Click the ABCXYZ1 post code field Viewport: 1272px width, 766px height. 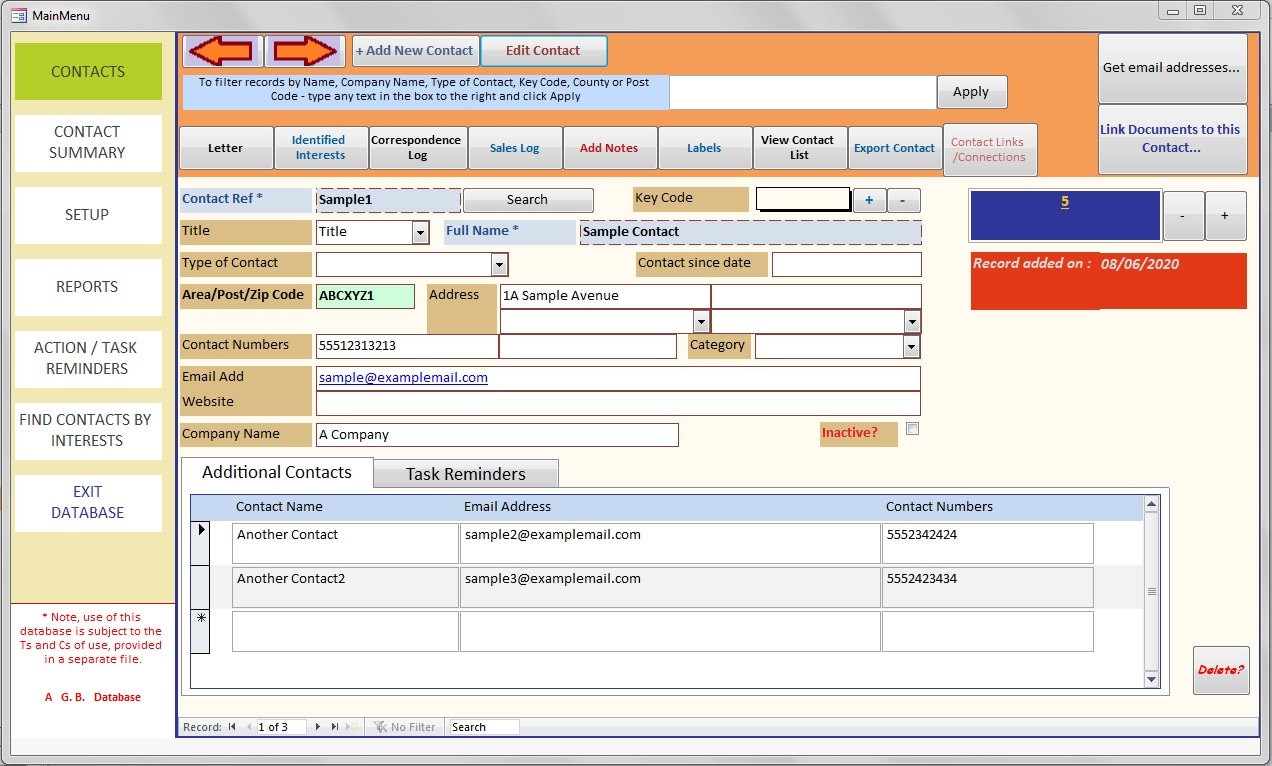(365, 296)
